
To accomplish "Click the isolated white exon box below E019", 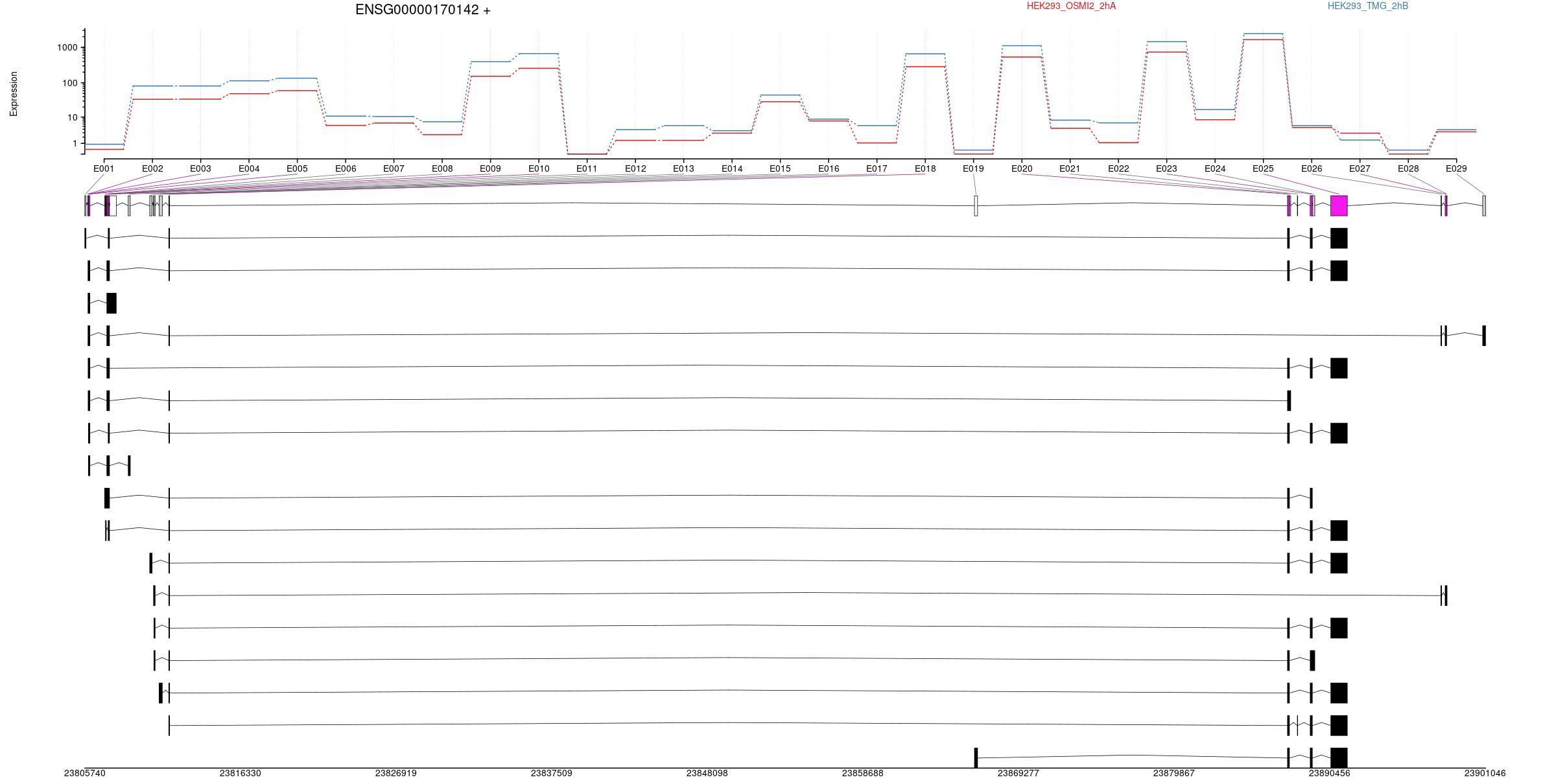I will pyautogui.click(x=976, y=205).
